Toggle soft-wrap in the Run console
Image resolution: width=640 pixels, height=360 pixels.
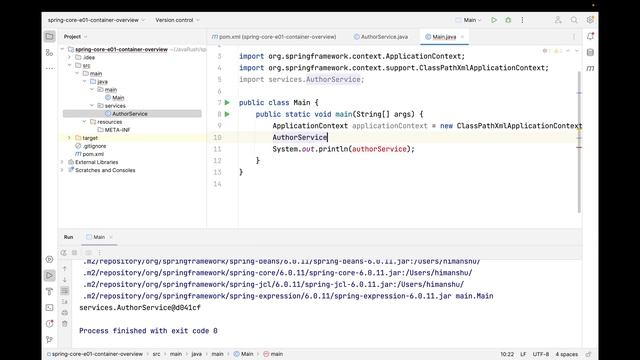[64, 291]
